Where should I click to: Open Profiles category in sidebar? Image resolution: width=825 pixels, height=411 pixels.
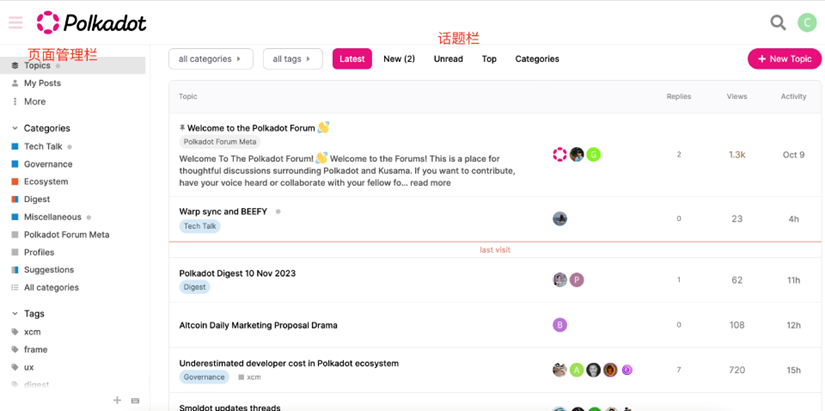[x=39, y=253]
